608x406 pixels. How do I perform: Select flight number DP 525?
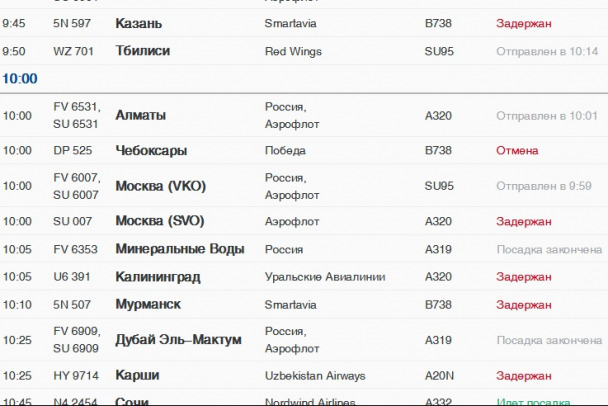[71, 151]
